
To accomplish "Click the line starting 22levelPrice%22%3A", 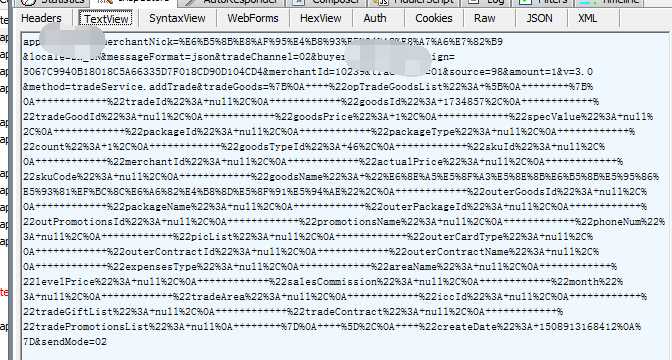I will pyautogui.click(x=323, y=282).
